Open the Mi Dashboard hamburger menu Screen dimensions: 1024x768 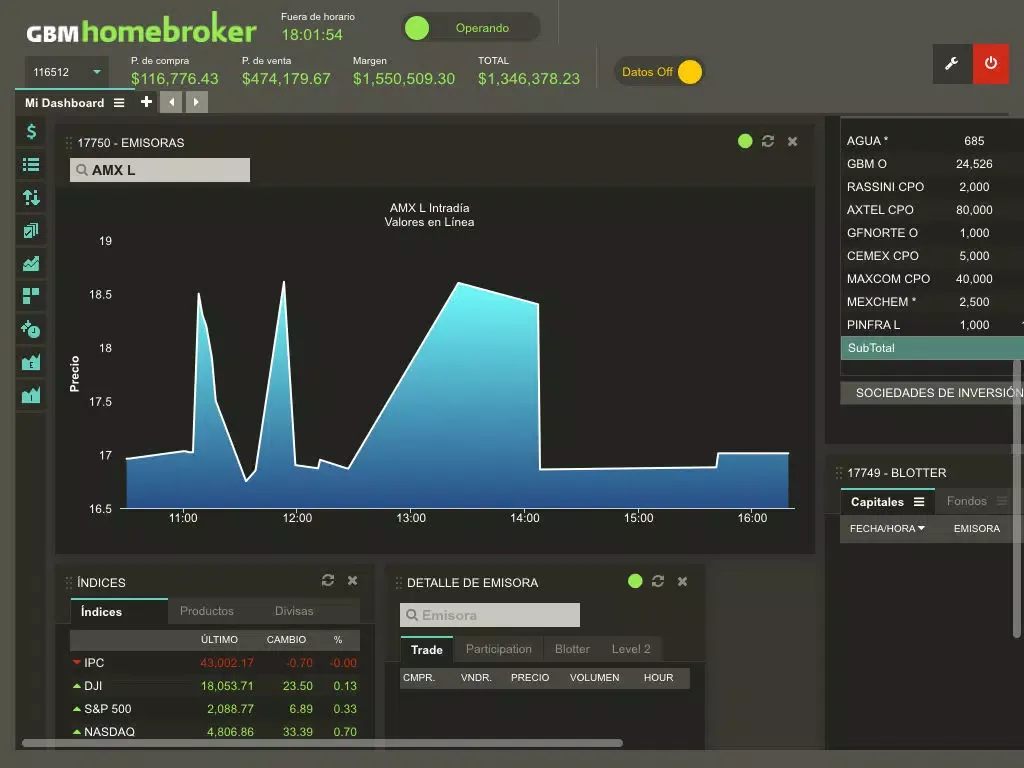119,103
